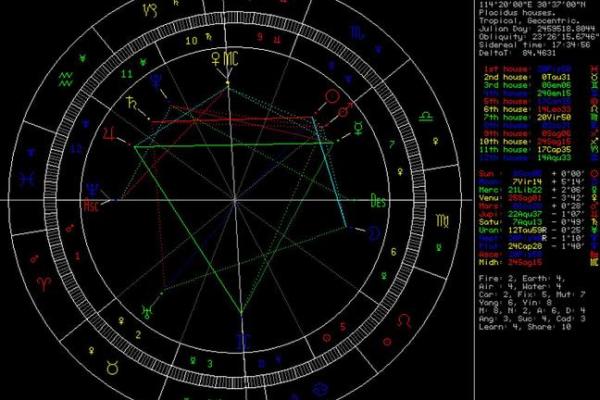The width and height of the screenshot is (600, 400).
Task: Click the '7th house: 20Vir50' row
Action: [527, 117]
